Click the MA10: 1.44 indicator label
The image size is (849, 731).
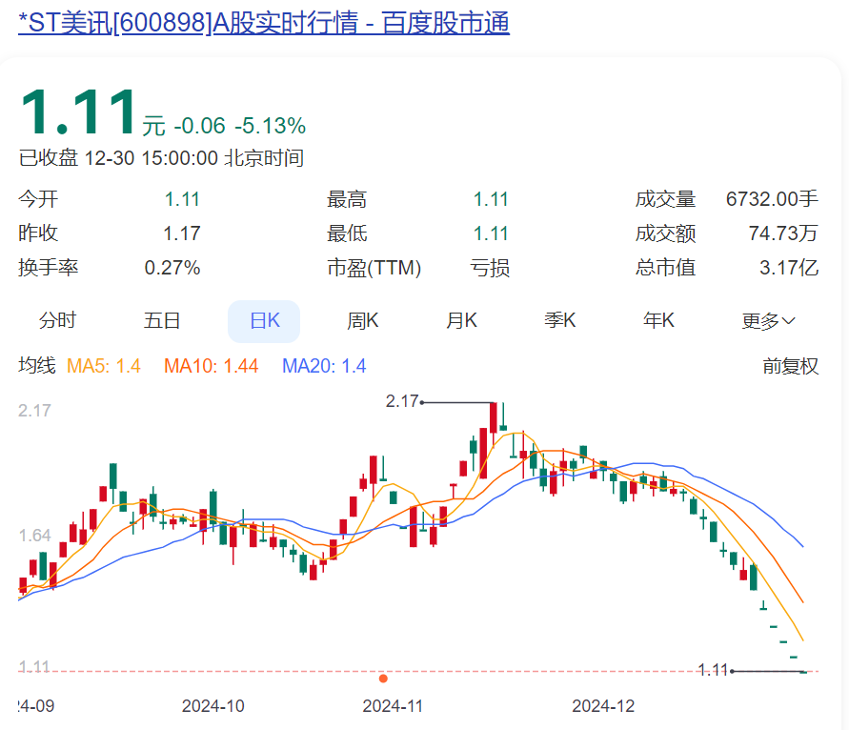tap(211, 366)
